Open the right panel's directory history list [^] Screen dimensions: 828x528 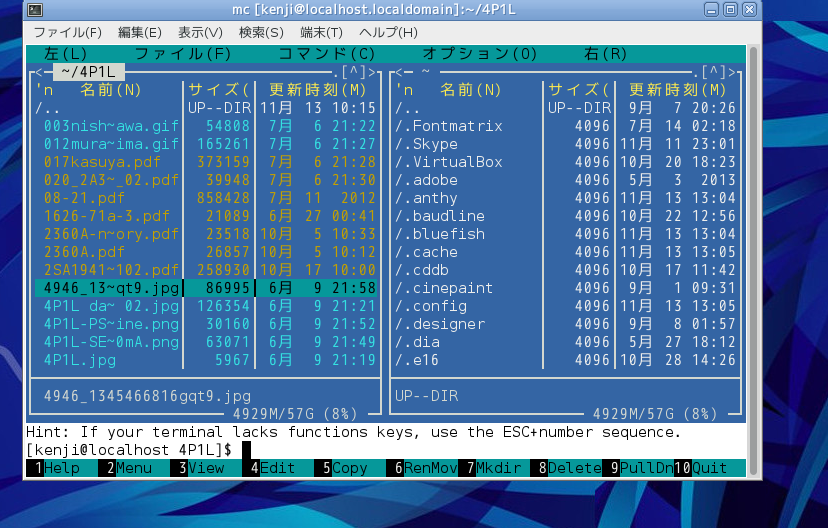coord(713,72)
